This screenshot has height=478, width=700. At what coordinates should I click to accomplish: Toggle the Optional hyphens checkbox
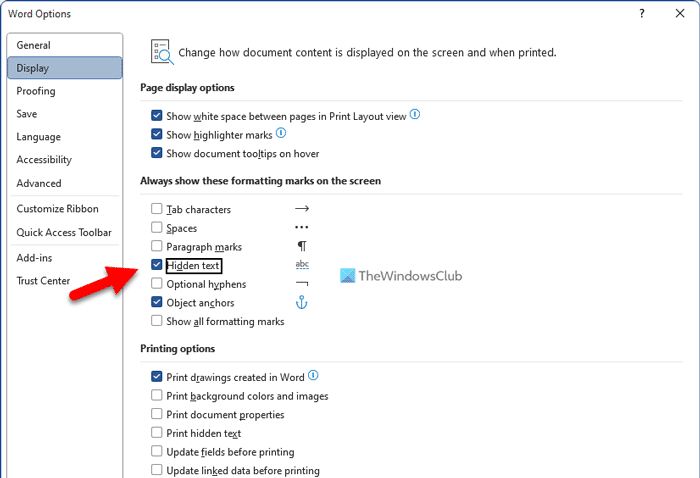(156, 284)
